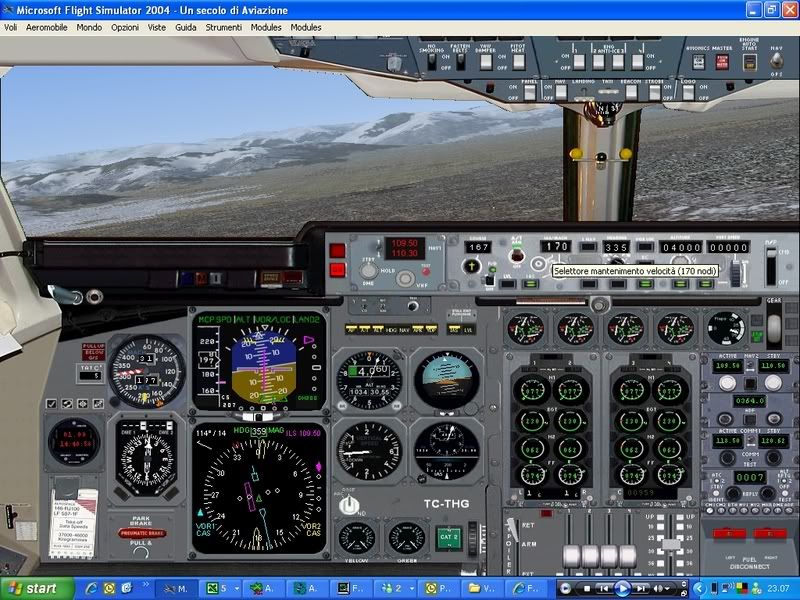Adjust the vertical speed thumbwheel
This screenshot has width=800, height=600.
point(735,274)
